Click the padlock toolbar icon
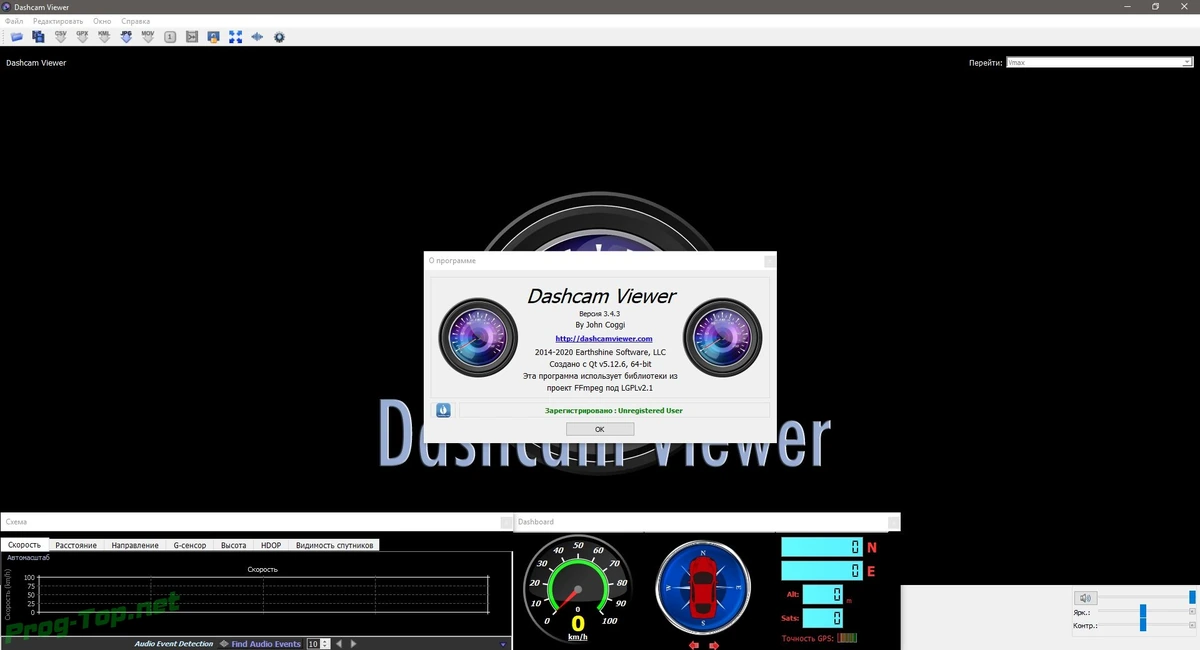The image size is (1200, 650). (214, 37)
